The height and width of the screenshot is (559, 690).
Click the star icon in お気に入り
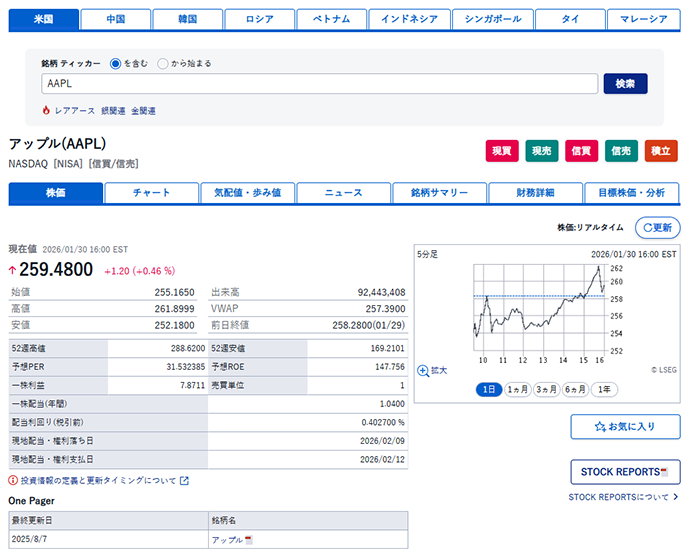(x=600, y=427)
